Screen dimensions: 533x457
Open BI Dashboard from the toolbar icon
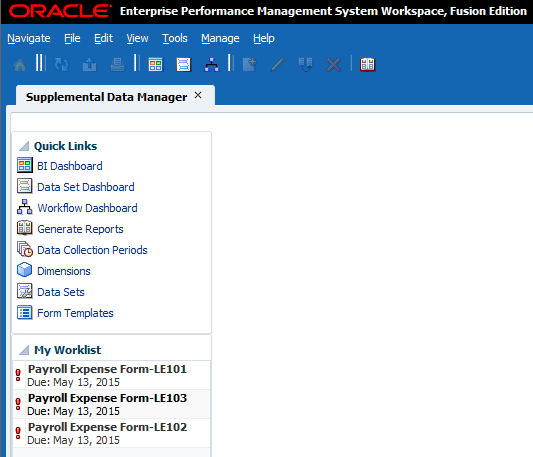tap(156, 64)
